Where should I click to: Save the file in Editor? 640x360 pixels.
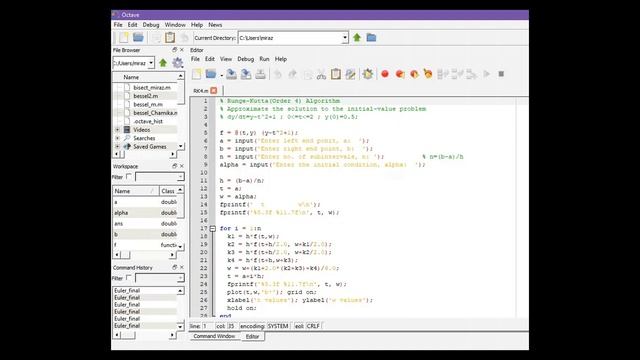point(231,74)
